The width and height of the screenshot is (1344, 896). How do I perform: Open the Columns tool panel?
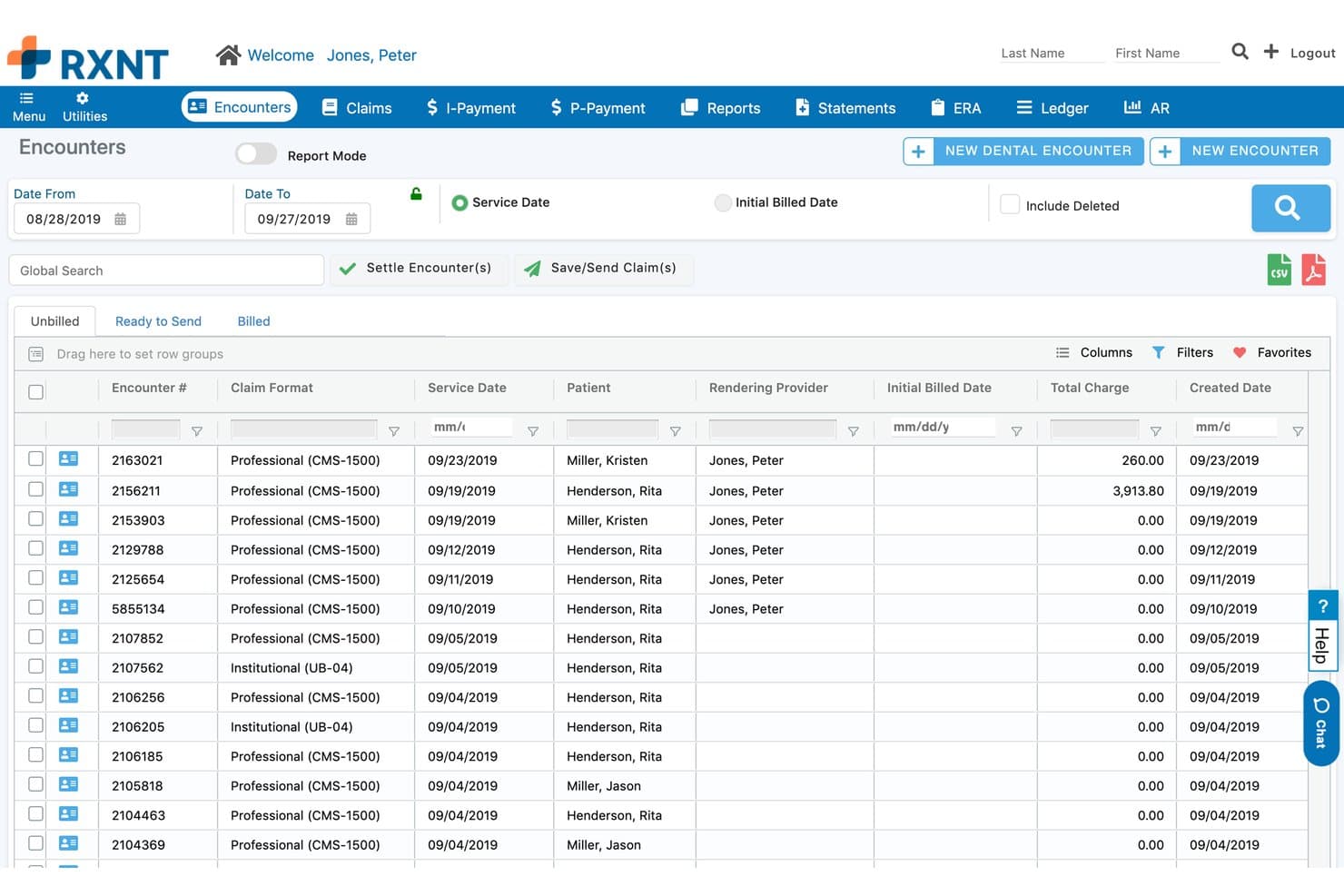click(x=1093, y=352)
